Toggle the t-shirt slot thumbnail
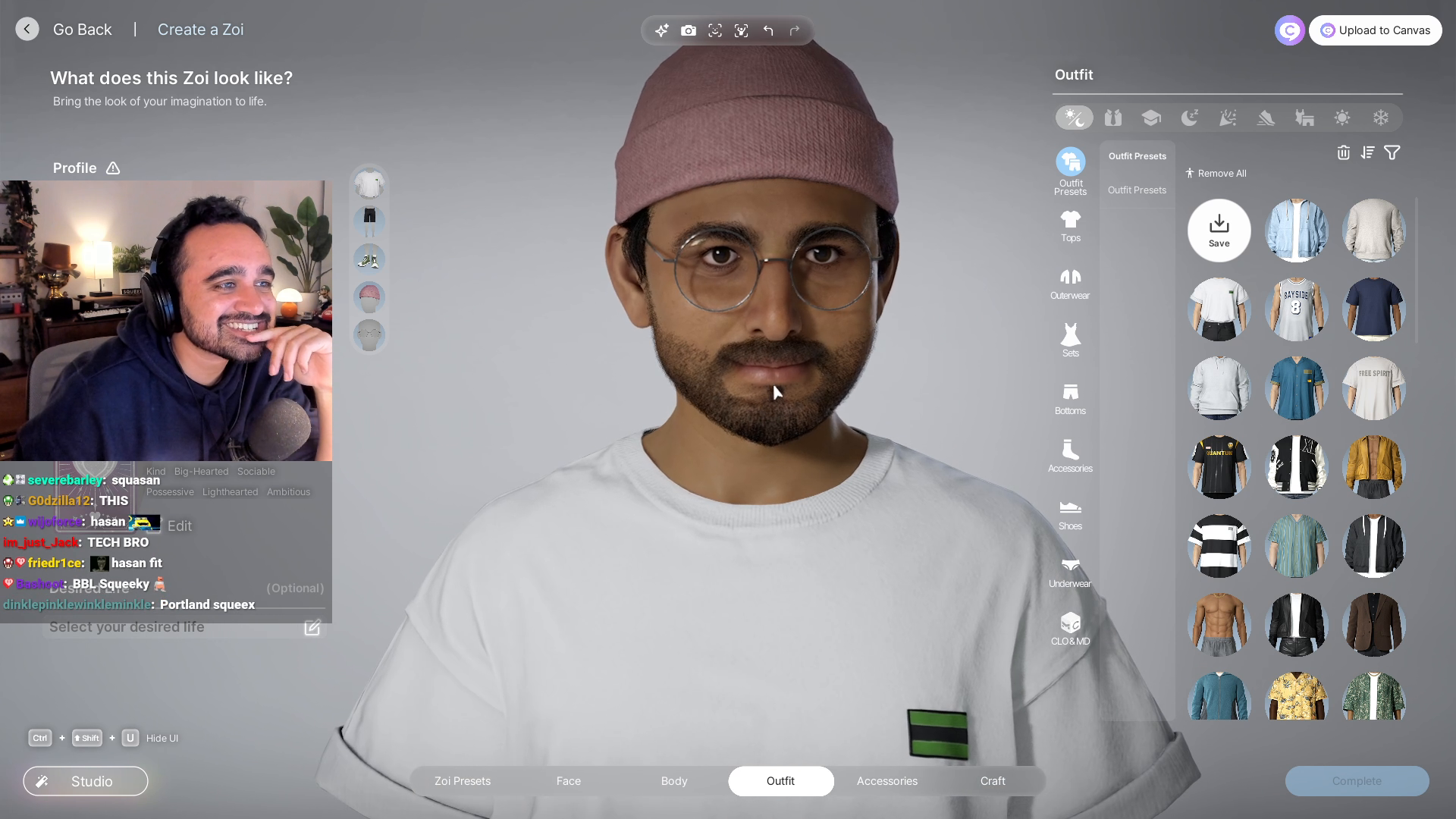This screenshot has width=1456, height=819. coord(369,184)
